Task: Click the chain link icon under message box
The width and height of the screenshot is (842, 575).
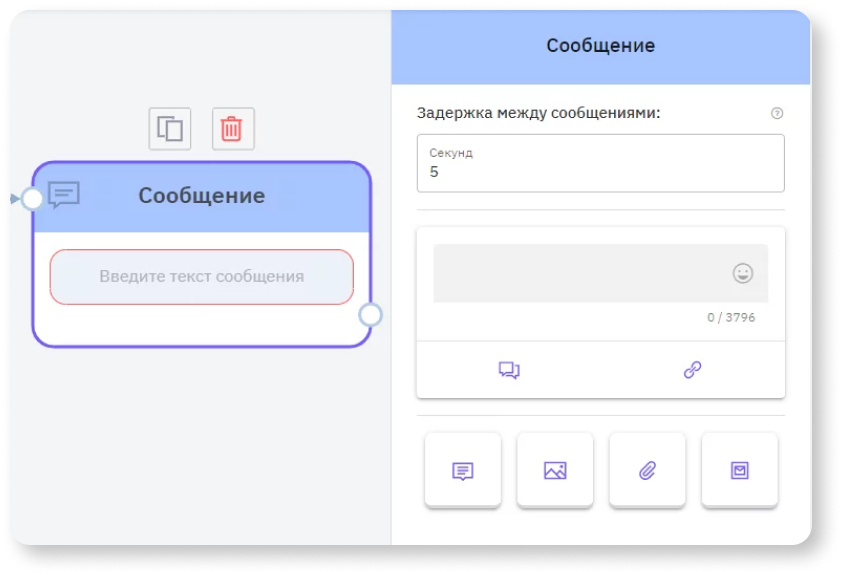Action: 692,370
